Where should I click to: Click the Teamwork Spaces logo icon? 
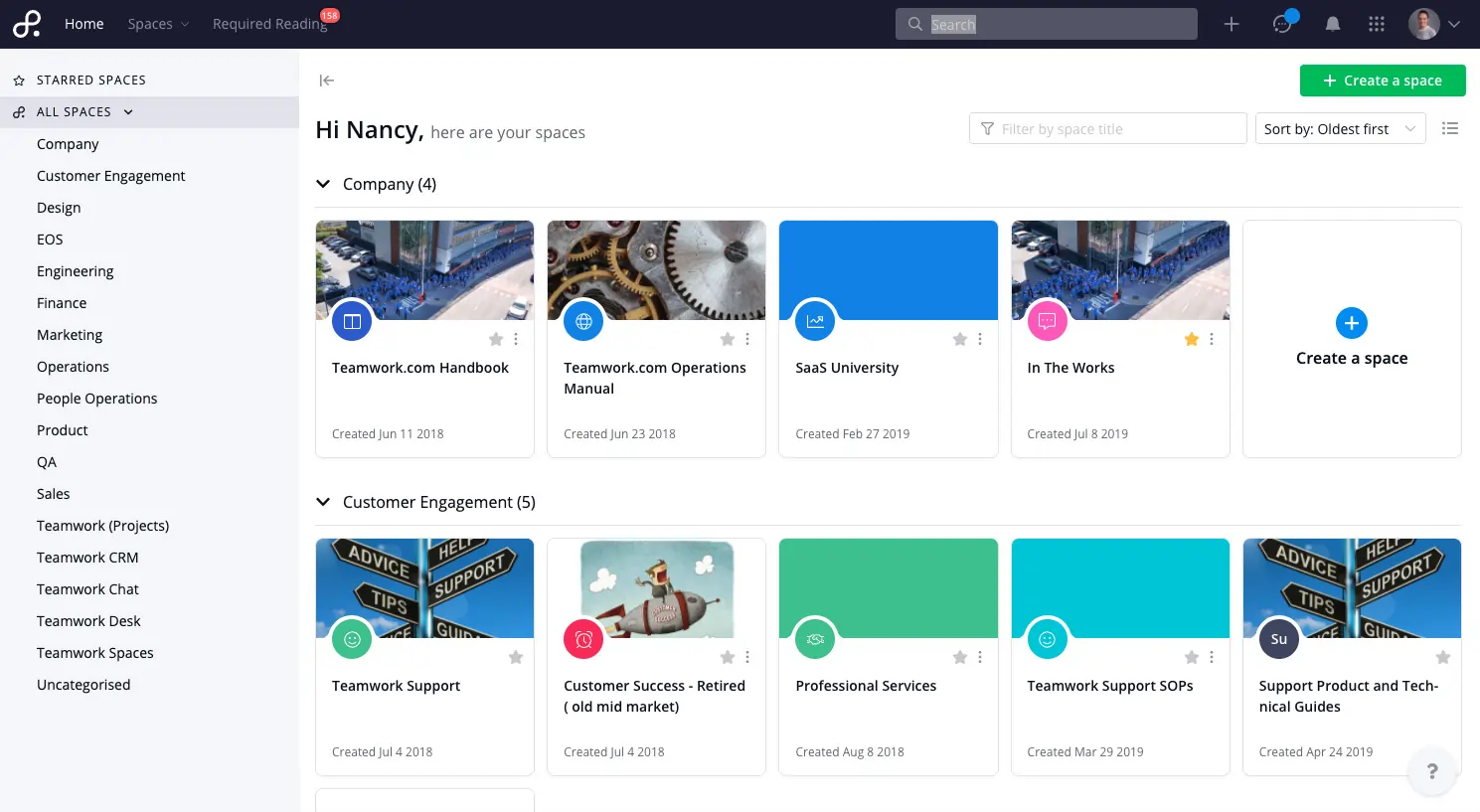pyautogui.click(x=27, y=24)
